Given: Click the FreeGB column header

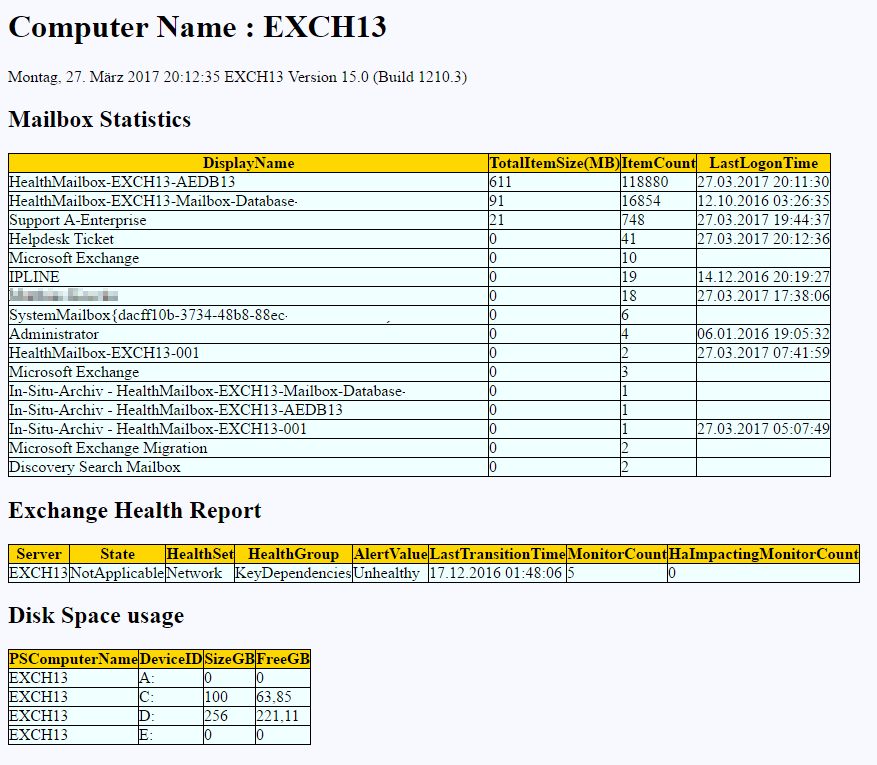Looking at the screenshot, I should point(282,659).
